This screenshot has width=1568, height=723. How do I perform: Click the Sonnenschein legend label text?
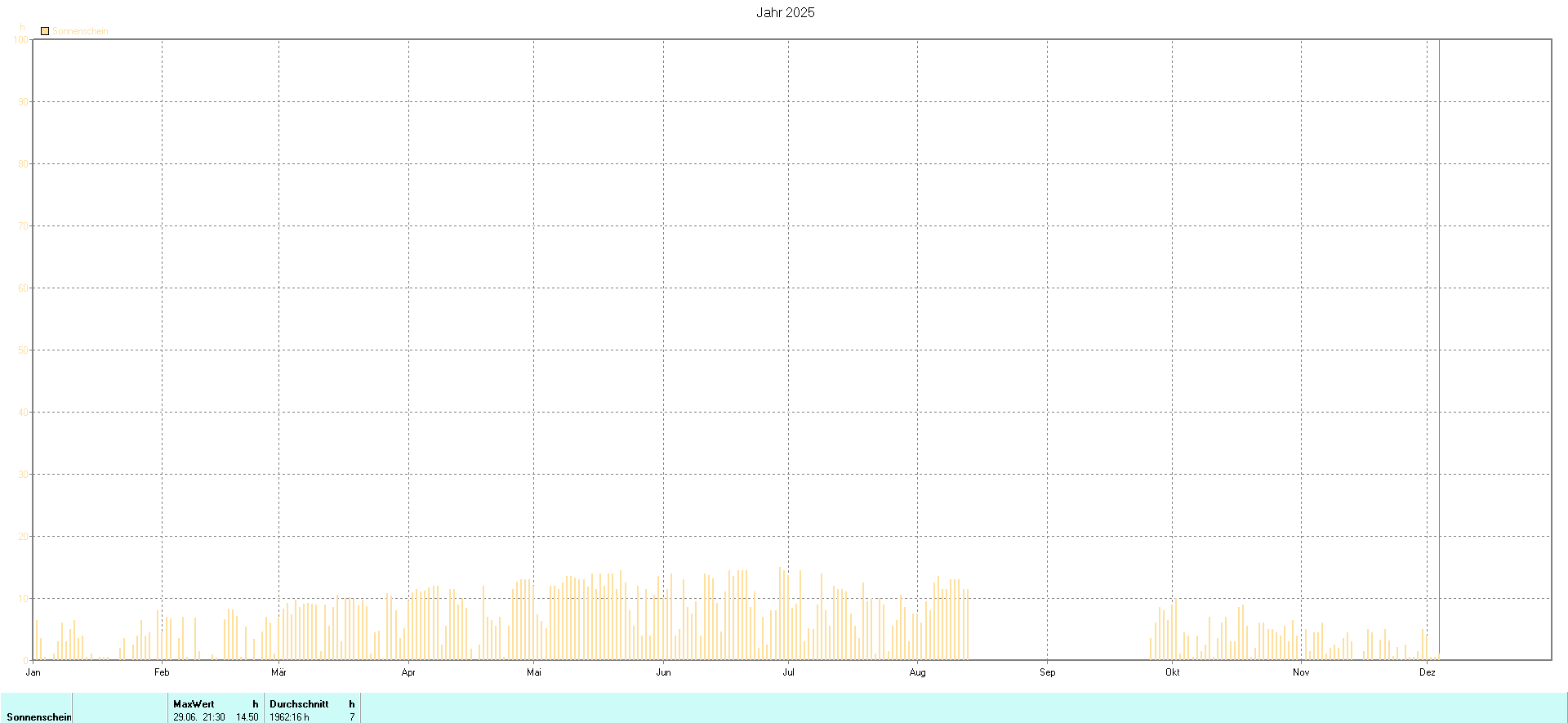(80, 31)
